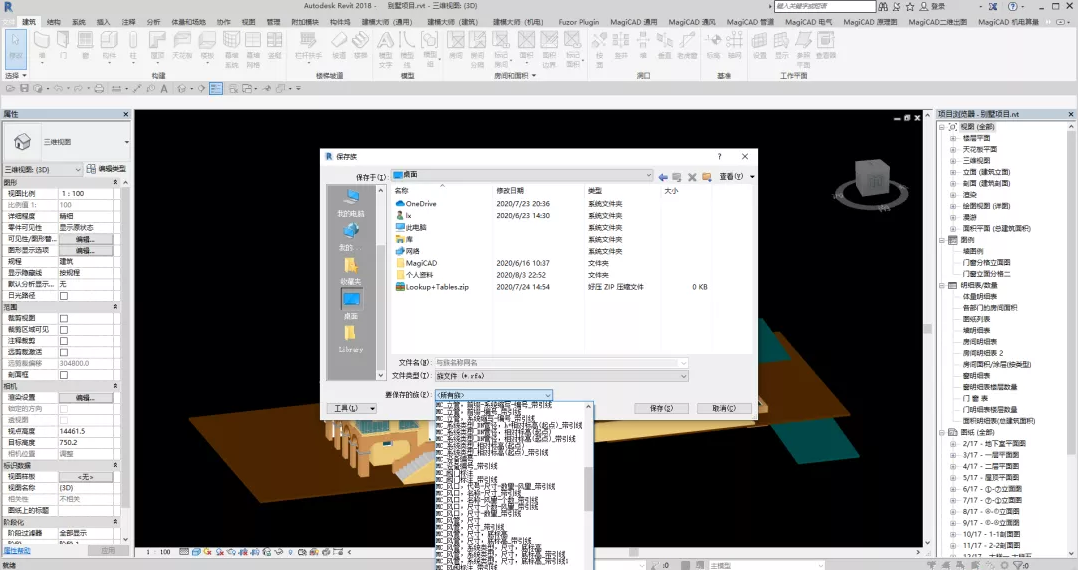Click the delete X icon in dialog toolbar
The image size is (1078, 570).
[692, 176]
